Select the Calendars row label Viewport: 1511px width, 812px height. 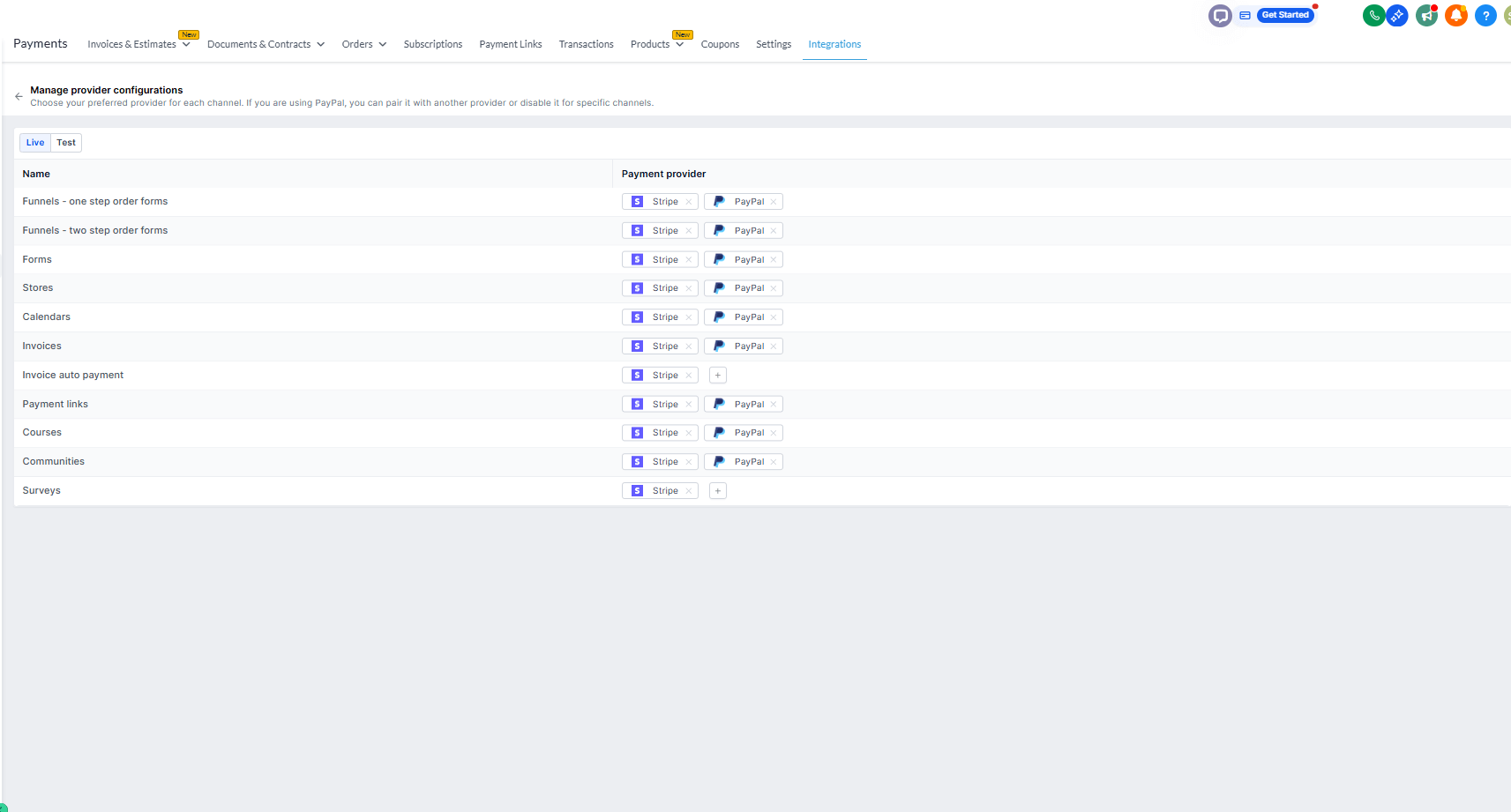point(47,317)
